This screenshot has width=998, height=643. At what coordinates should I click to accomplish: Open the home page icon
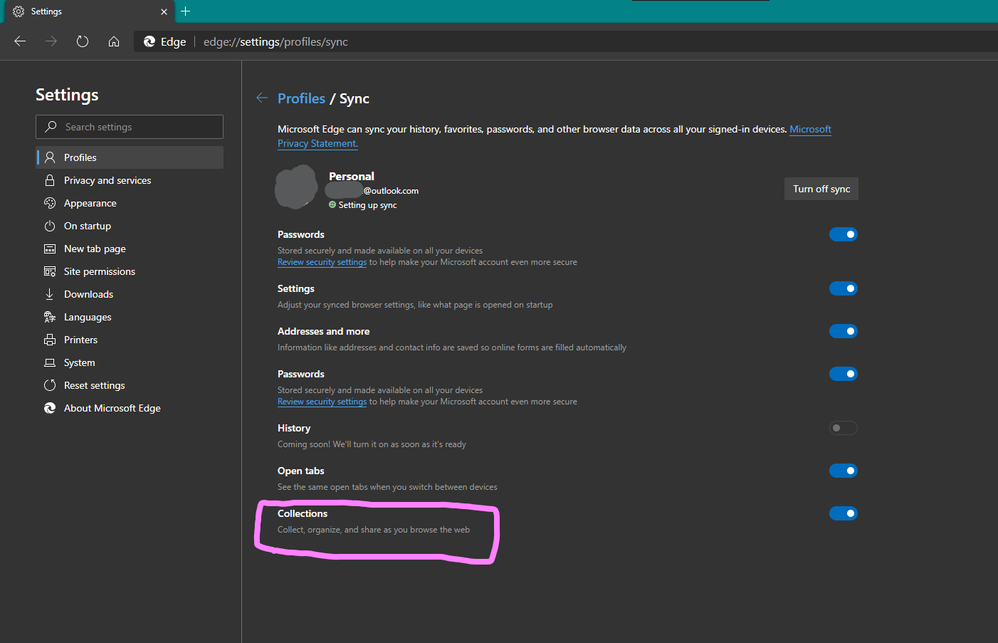click(x=113, y=41)
